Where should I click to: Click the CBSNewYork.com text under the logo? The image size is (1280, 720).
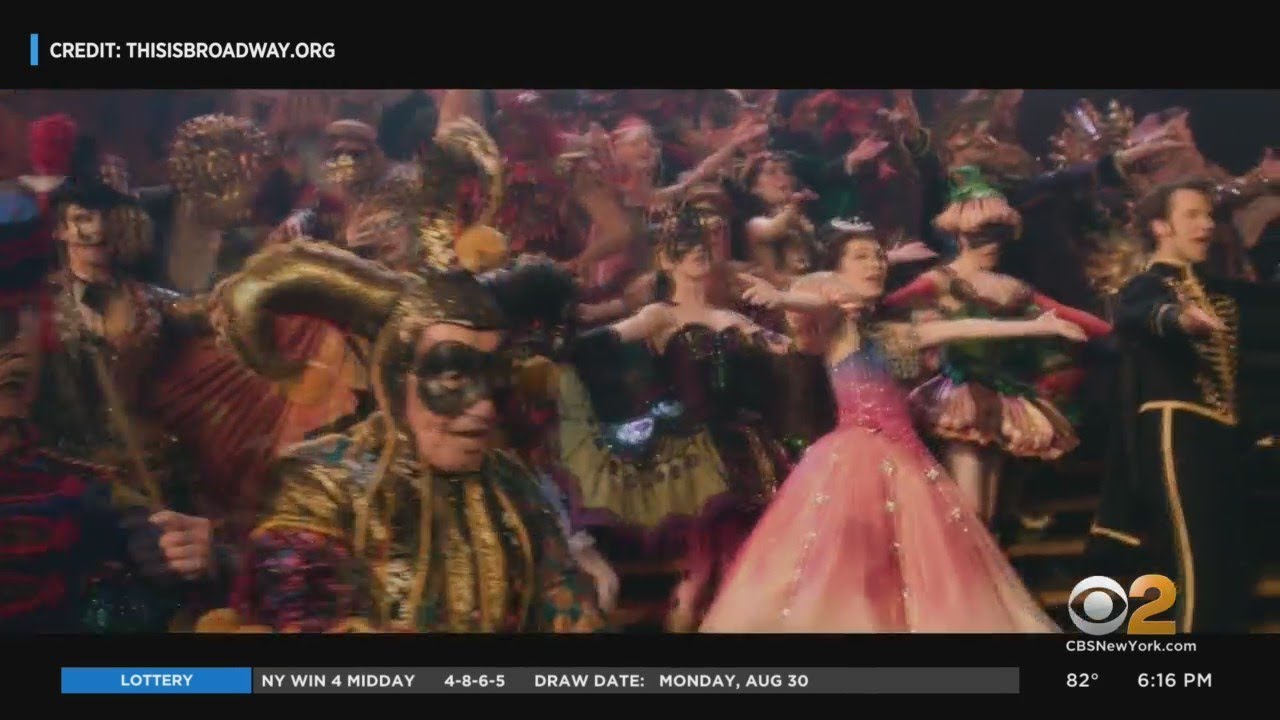tap(1130, 646)
